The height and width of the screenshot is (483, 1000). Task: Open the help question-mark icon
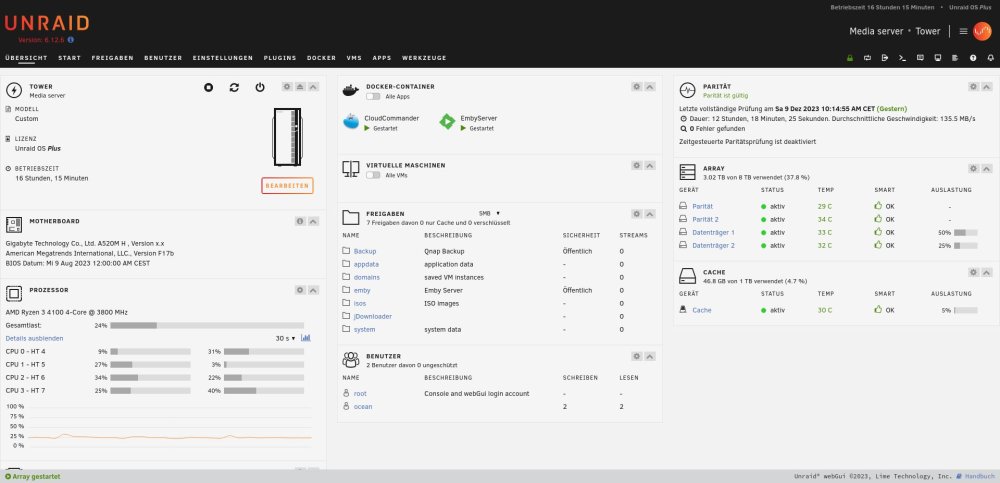973,58
